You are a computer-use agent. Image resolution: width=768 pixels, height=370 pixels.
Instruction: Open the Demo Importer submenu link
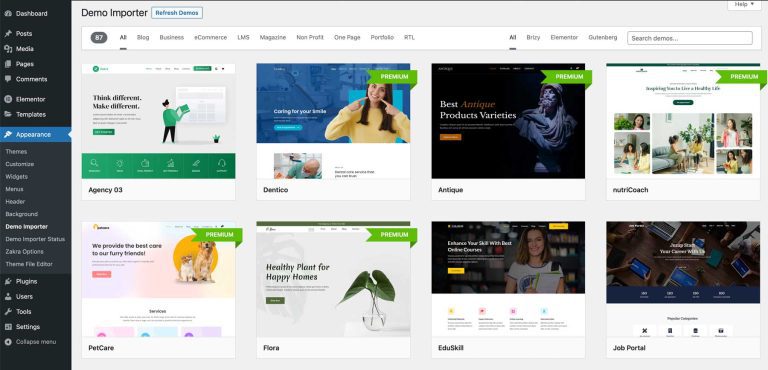click(26, 227)
